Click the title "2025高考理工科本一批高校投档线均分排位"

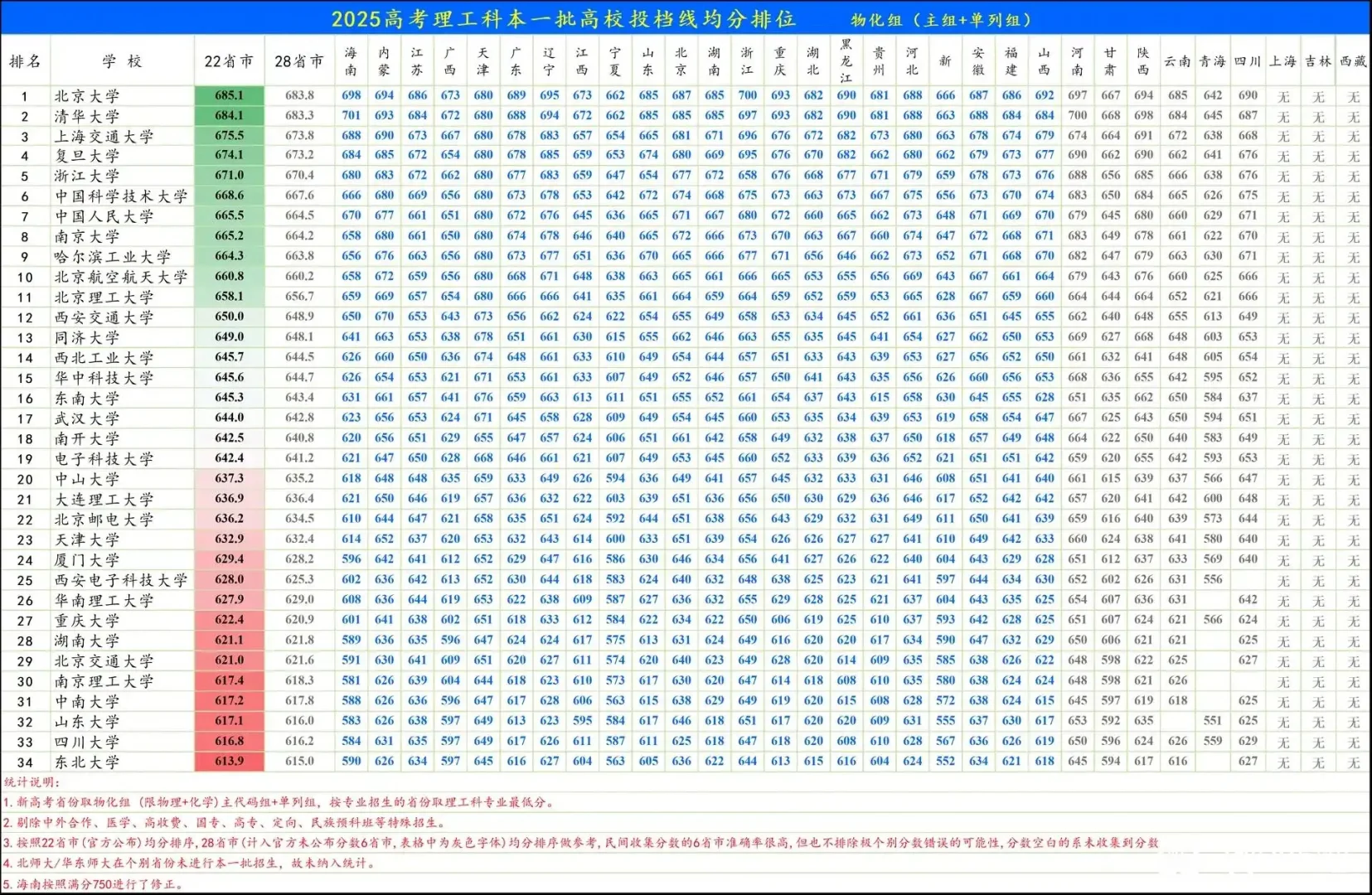coord(563,19)
